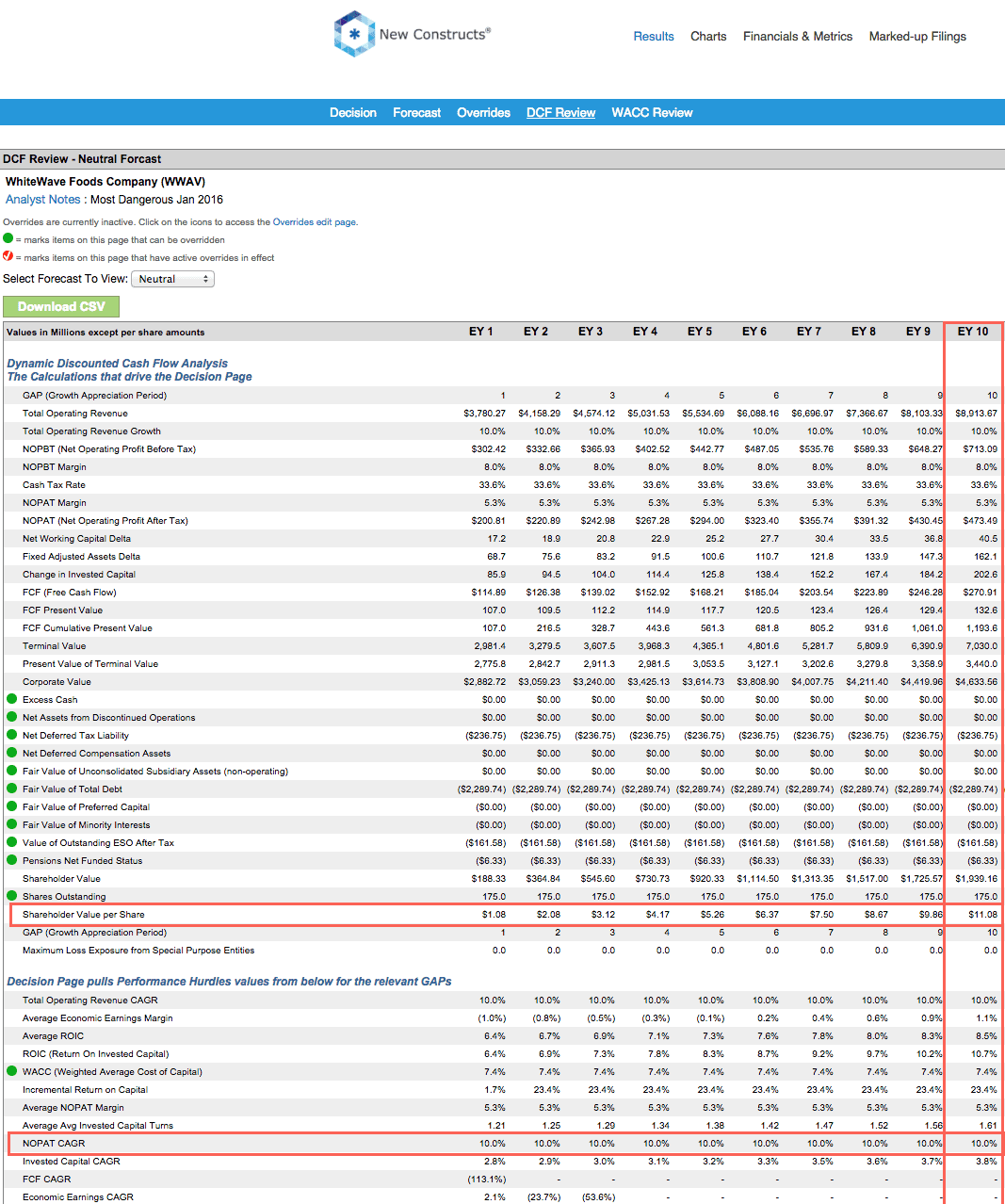Click the Incremental Return on Capital label
1005x1204 pixels.
pyautogui.click(x=86, y=1089)
